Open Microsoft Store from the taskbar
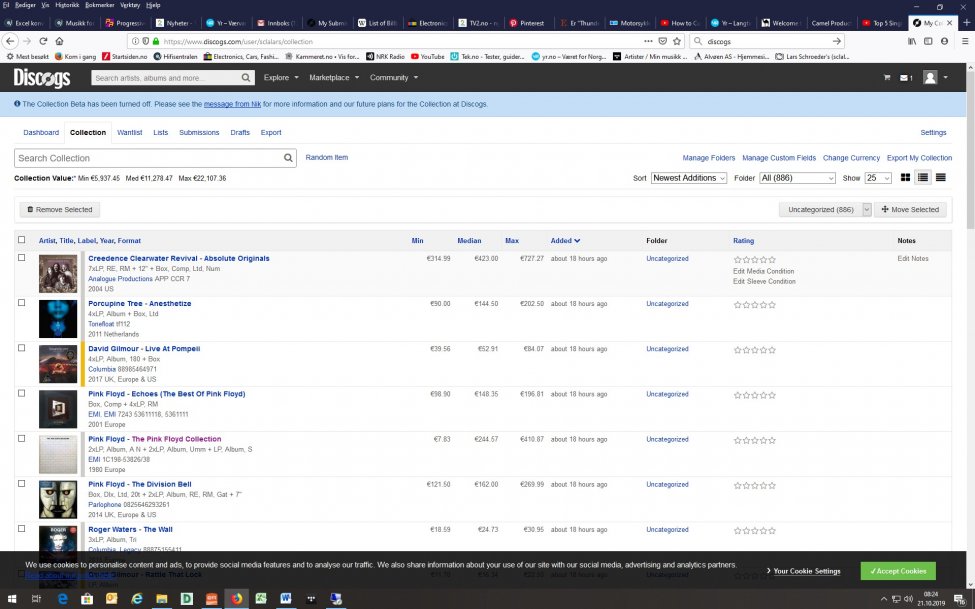The height and width of the screenshot is (609, 975). tap(87, 599)
